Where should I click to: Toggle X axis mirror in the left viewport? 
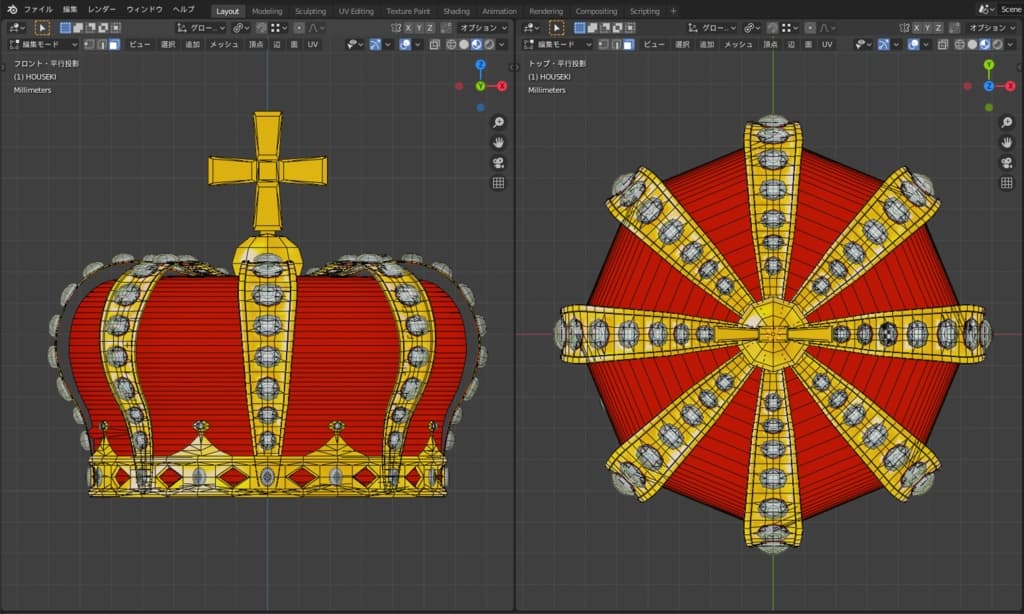[x=408, y=28]
